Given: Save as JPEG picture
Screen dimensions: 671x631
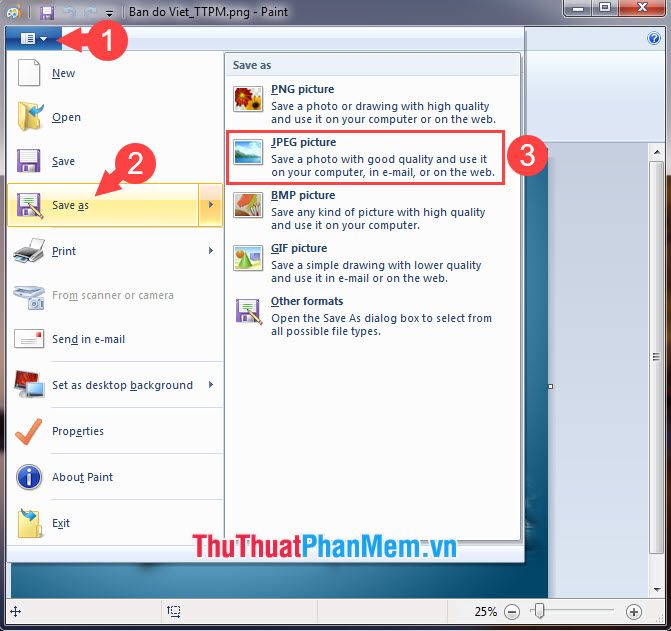Looking at the screenshot, I should pyautogui.click(x=366, y=157).
